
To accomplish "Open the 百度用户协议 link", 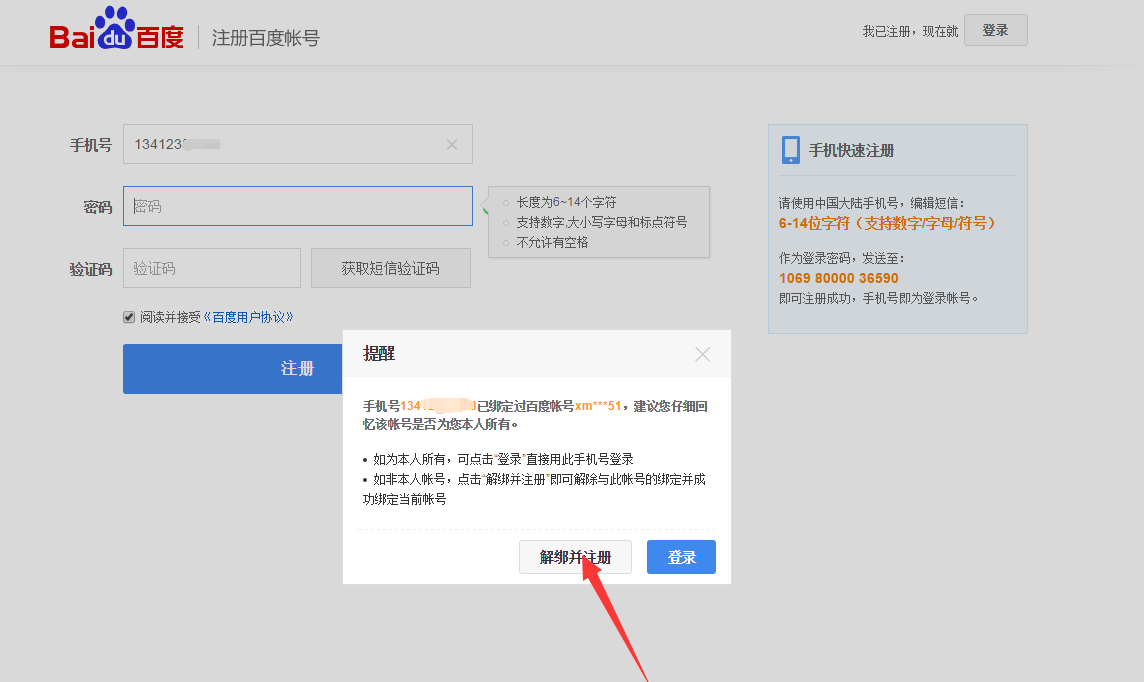I will (248, 317).
